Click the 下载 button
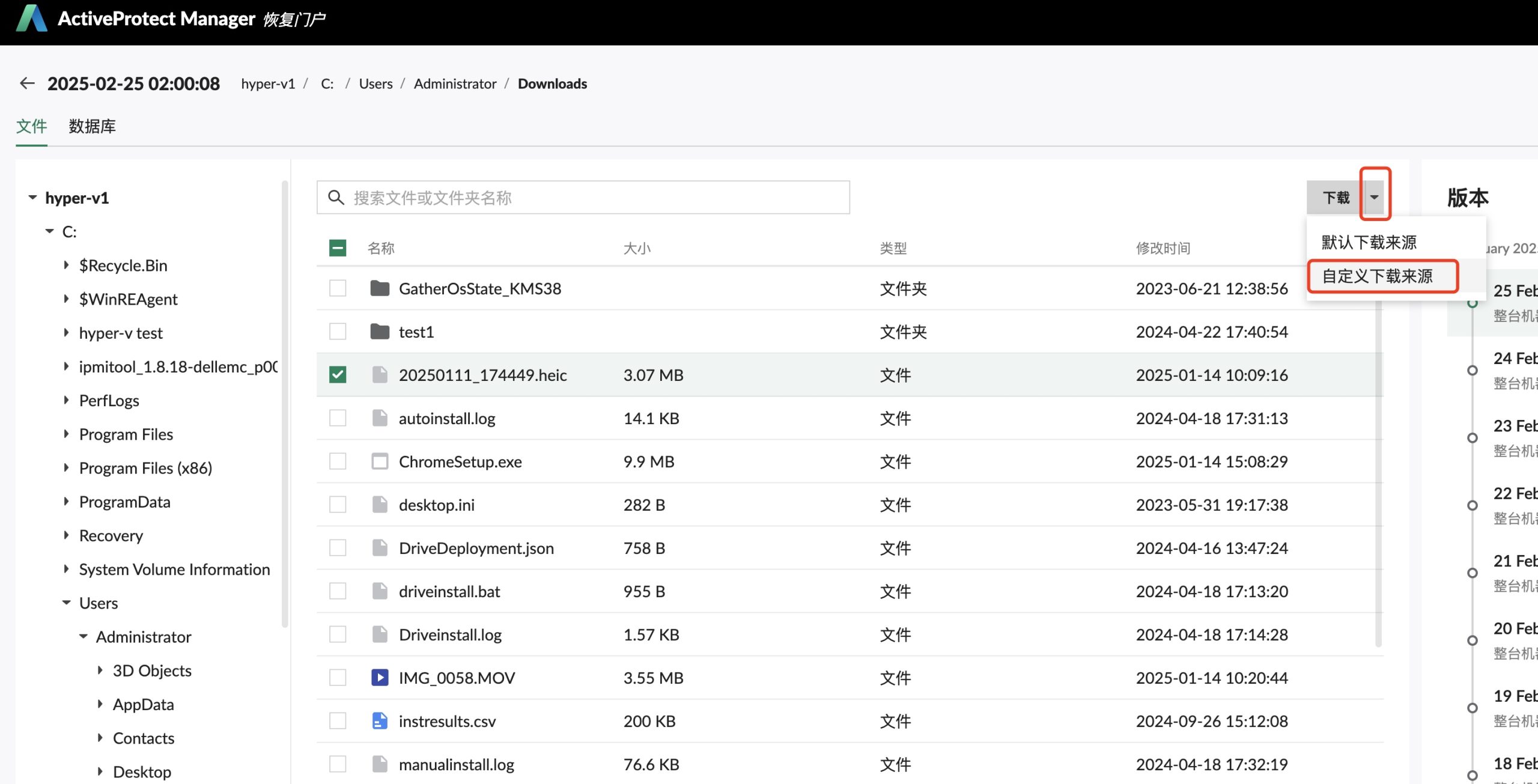Screen dimensions: 1538x784 (x=1336, y=198)
